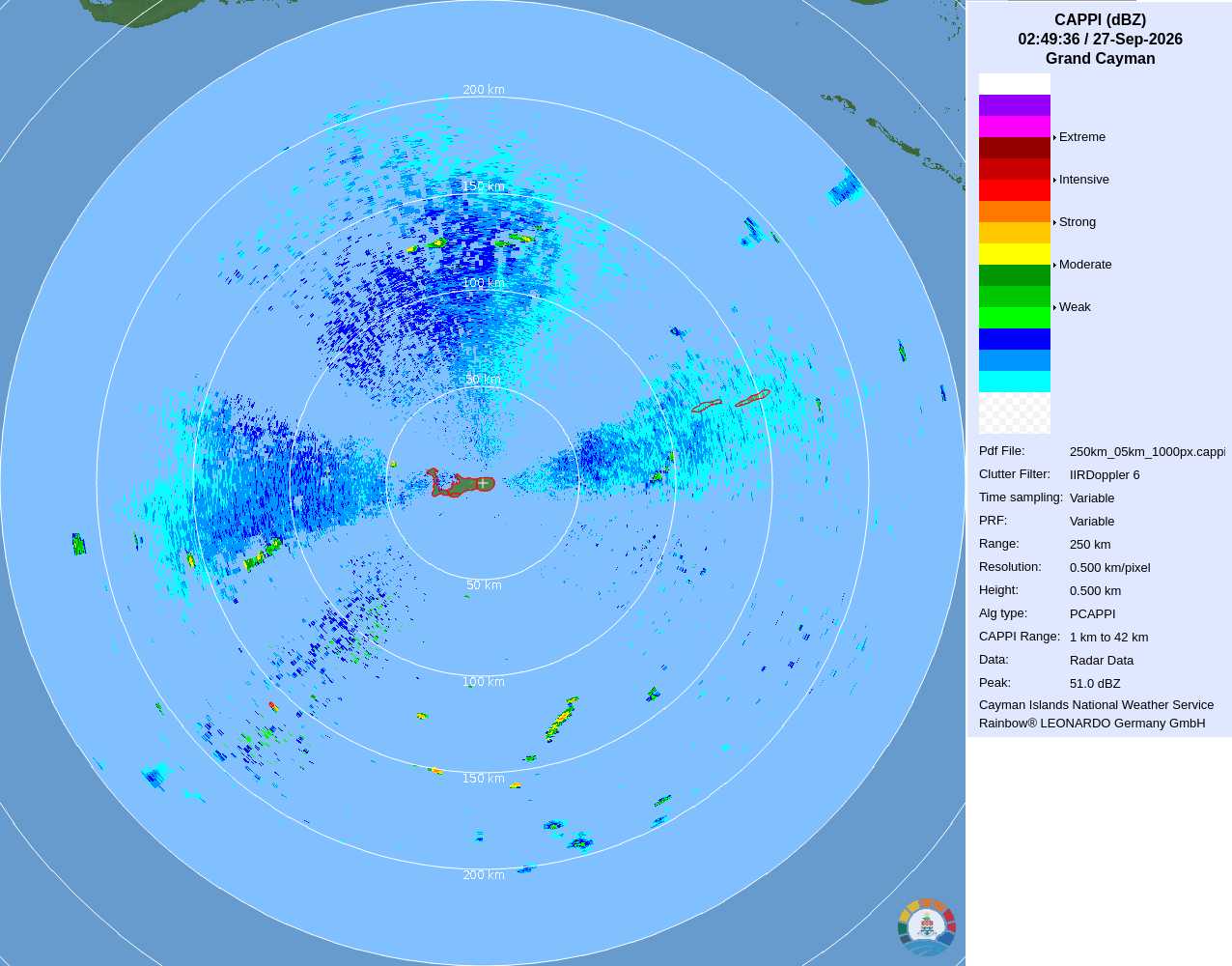The width and height of the screenshot is (1232, 966).
Task: Click the upper 100 km range ring label
Action: [x=484, y=283]
